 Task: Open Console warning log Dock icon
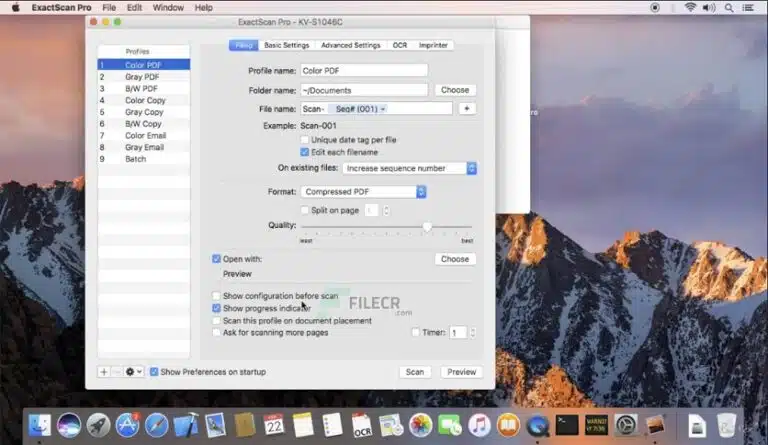tap(596, 424)
